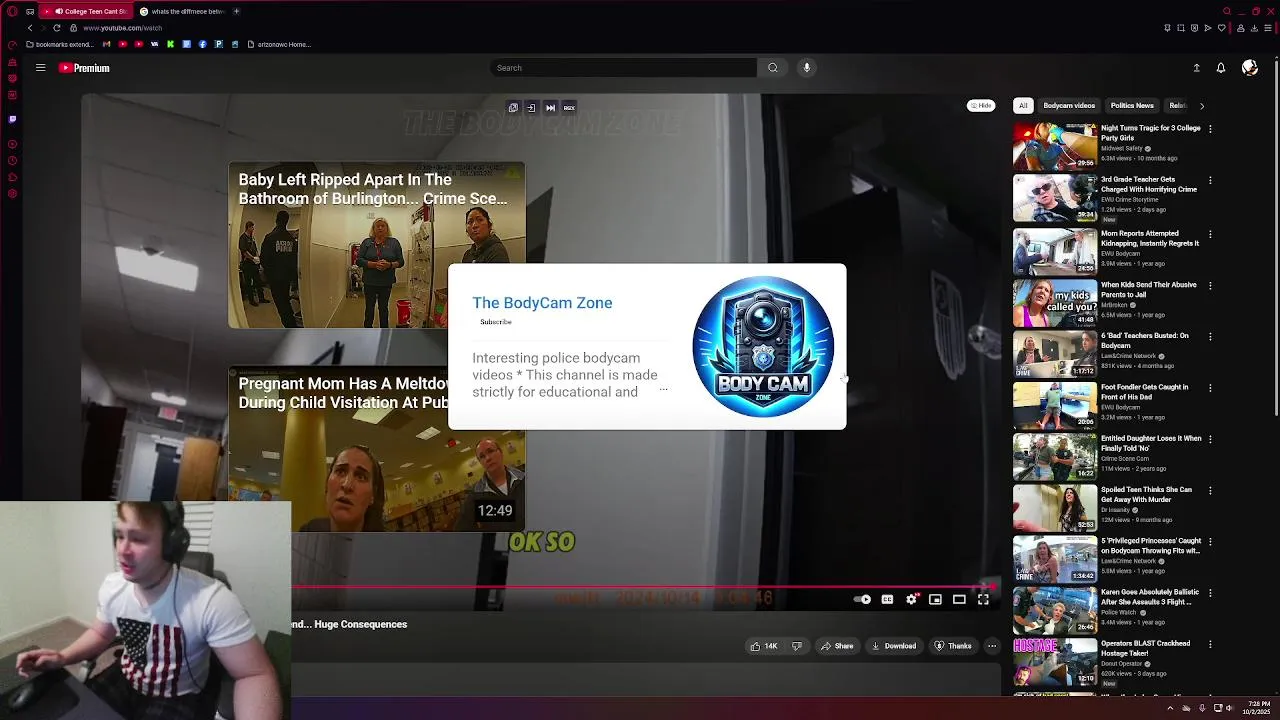Go back with browser back arrow
The width and height of the screenshot is (1280, 720).
[30, 28]
